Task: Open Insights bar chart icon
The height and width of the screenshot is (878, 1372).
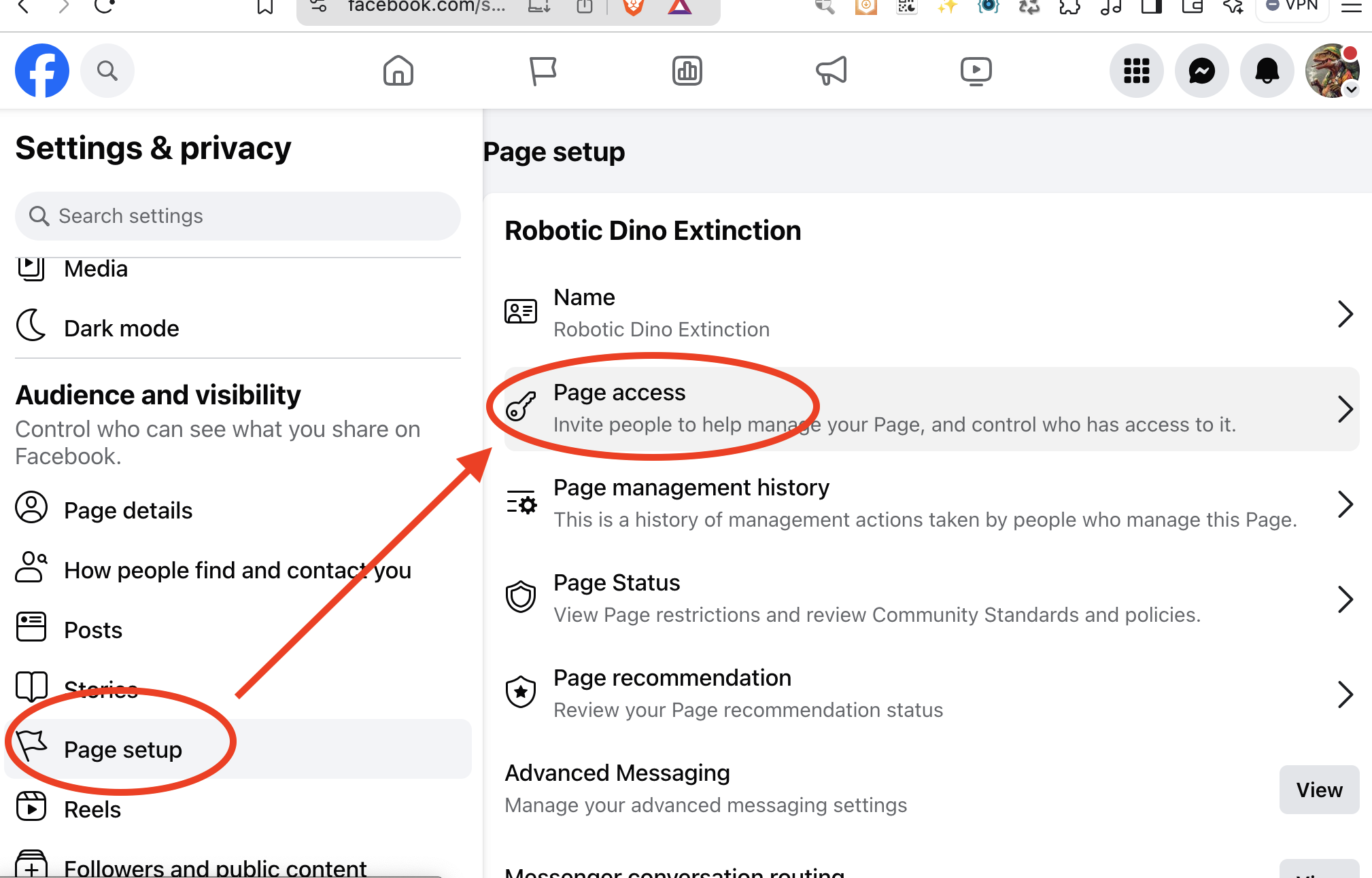Action: [x=687, y=71]
